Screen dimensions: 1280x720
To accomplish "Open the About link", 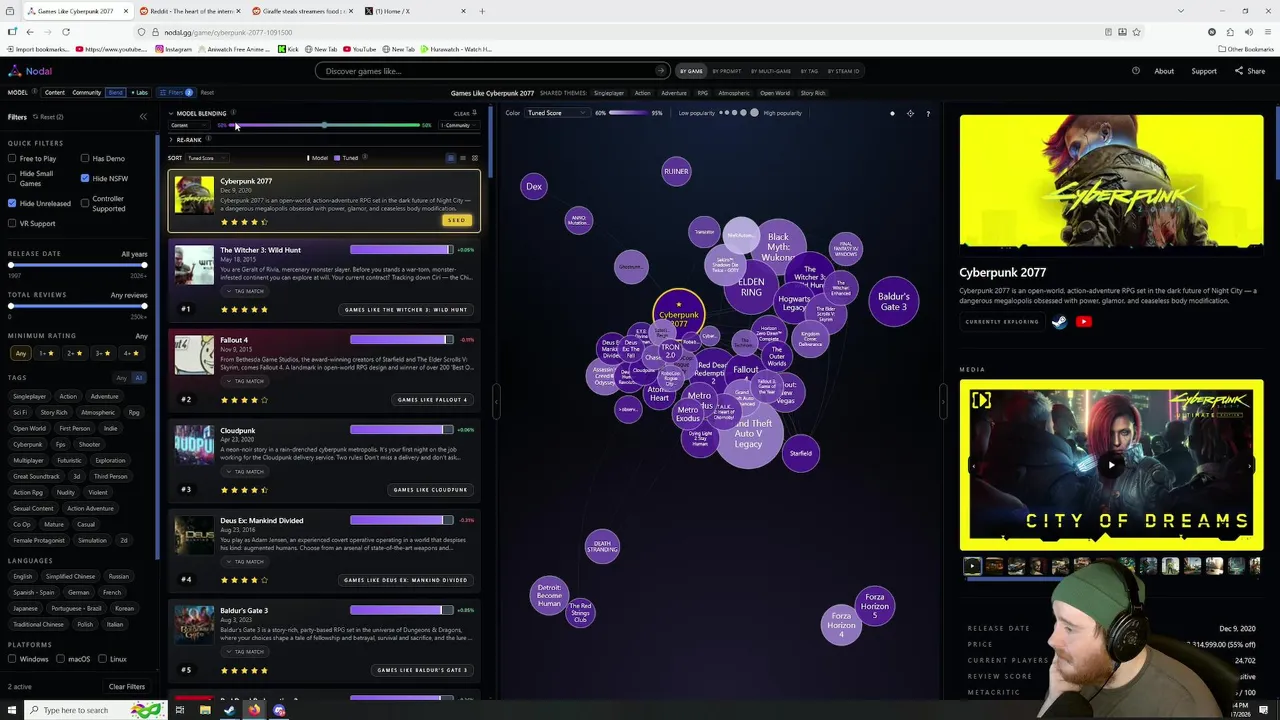I will click(1164, 71).
